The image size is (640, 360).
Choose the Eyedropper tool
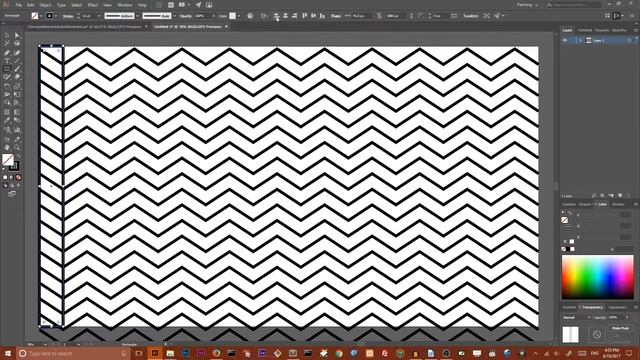(7, 120)
